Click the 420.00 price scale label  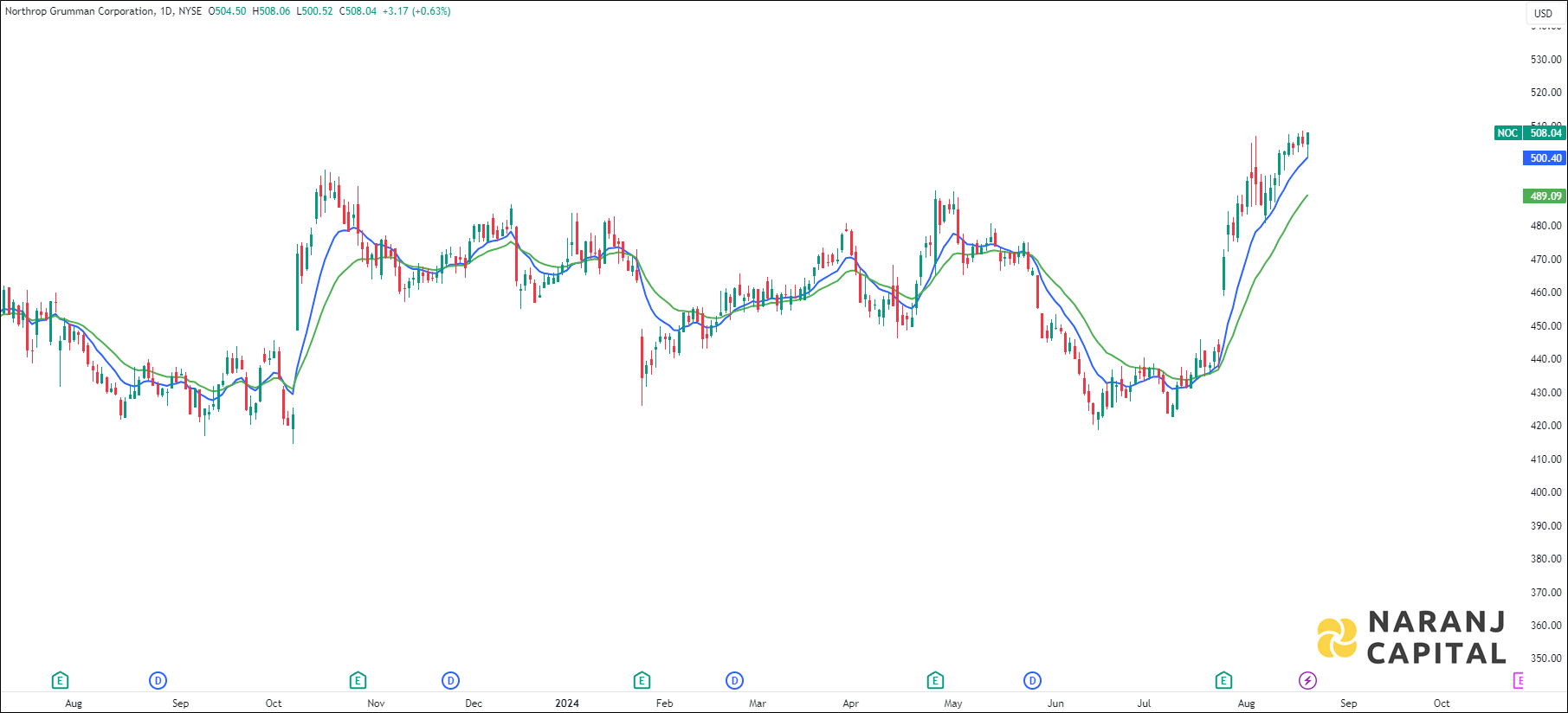point(1546,426)
